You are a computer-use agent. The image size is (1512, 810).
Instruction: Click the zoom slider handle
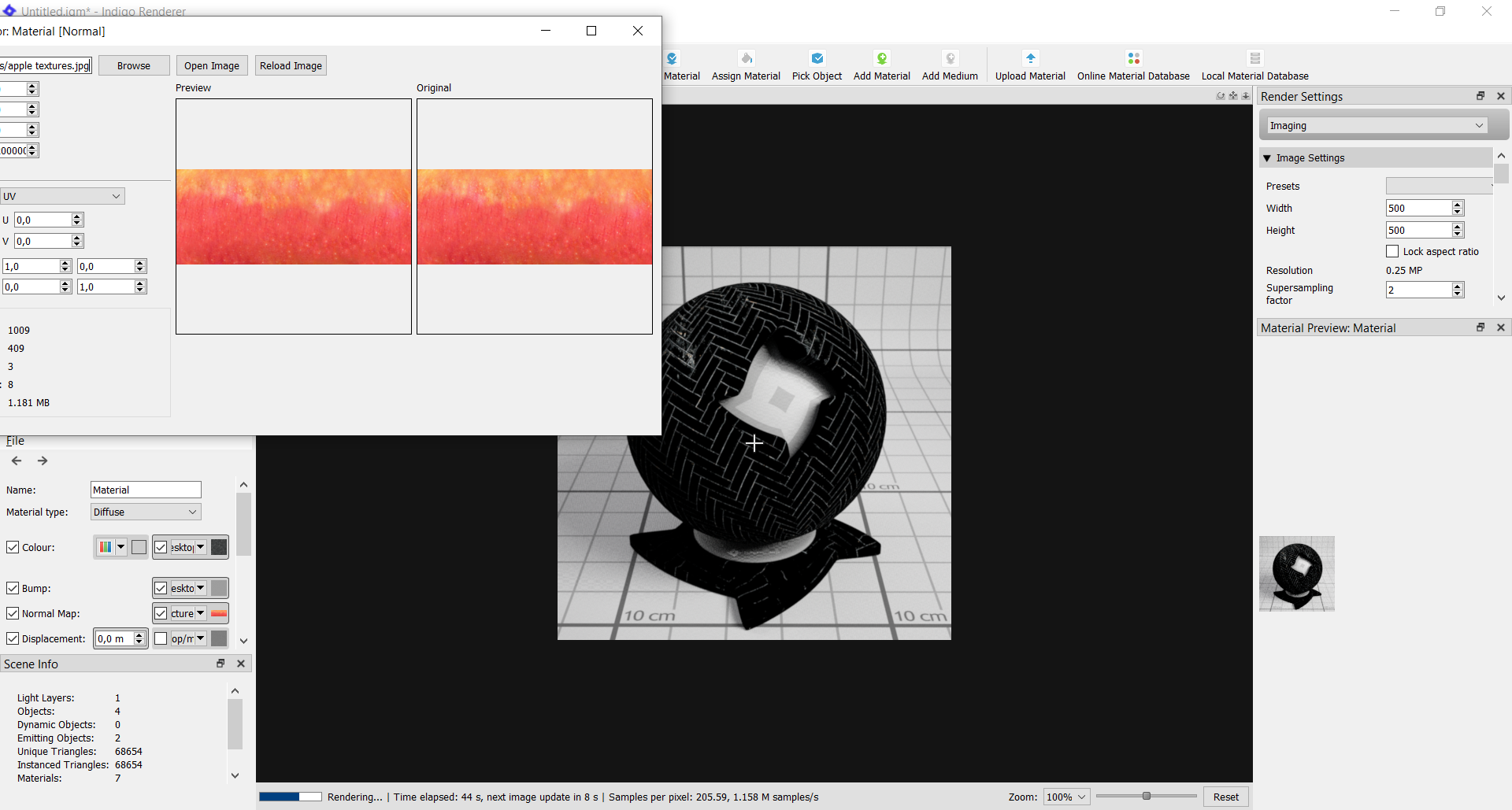click(1147, 797)
